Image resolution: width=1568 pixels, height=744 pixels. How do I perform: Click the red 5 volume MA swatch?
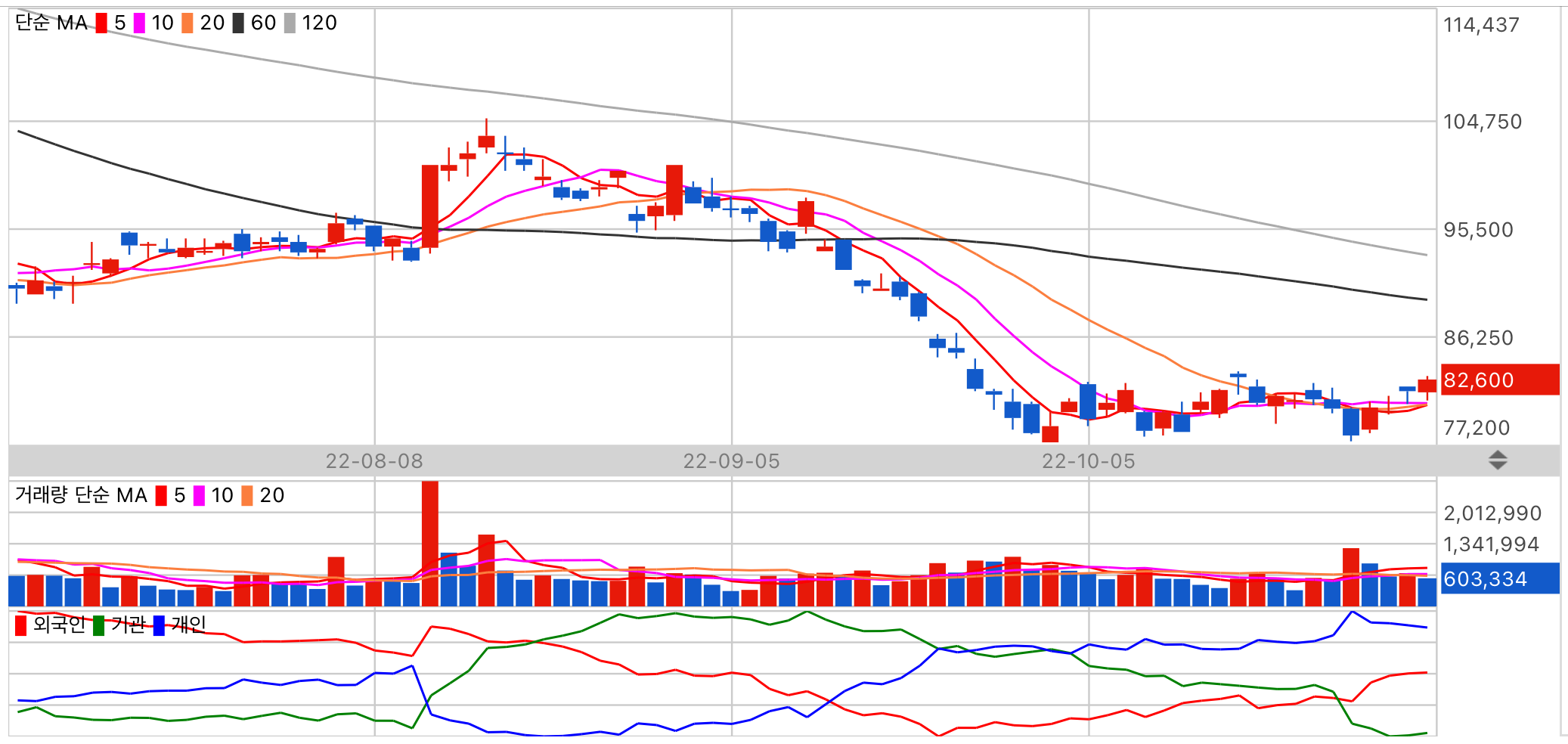(x=161, y=496)
